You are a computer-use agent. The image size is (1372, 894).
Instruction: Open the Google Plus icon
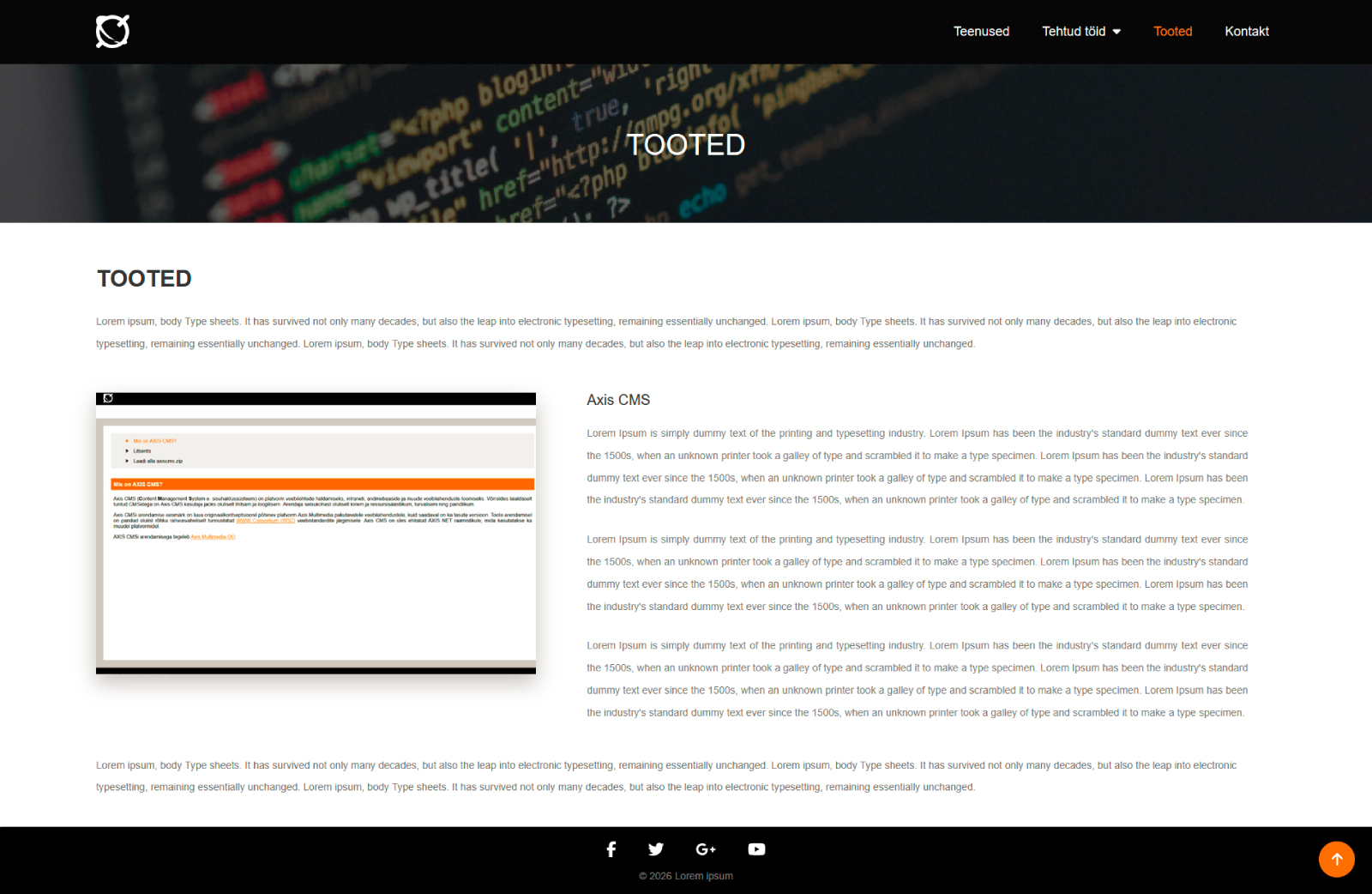706,849
